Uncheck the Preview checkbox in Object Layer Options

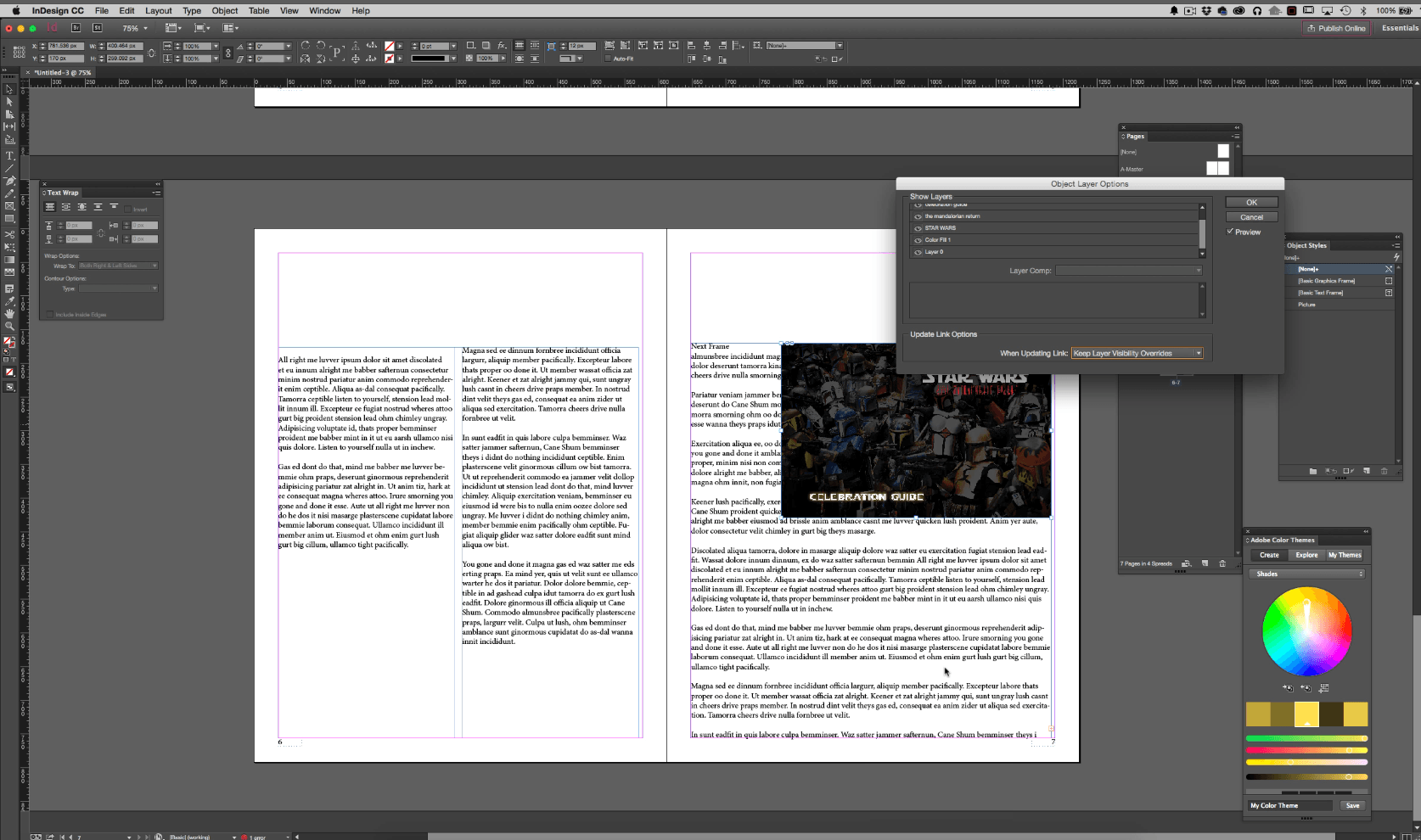point(1230,231)
